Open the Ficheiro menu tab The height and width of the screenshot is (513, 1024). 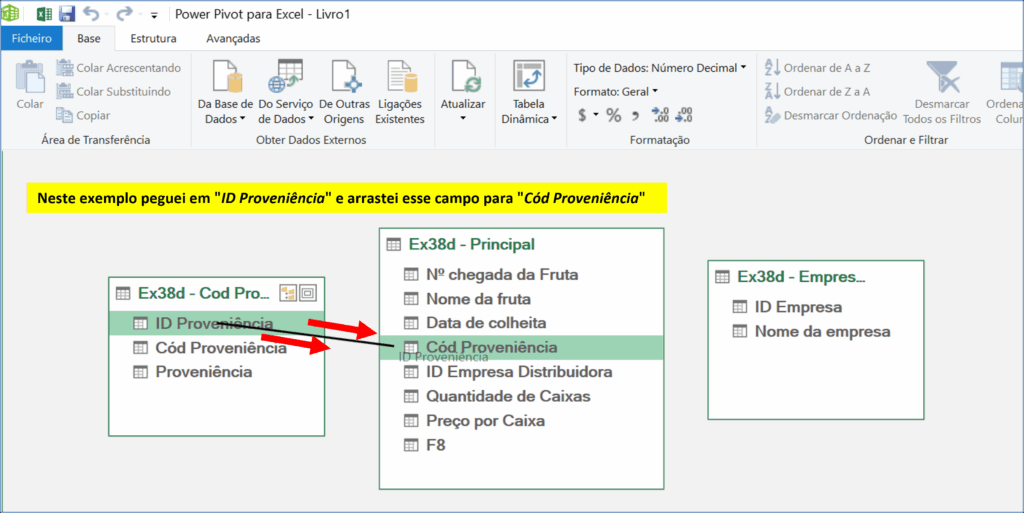pos(31,39)
